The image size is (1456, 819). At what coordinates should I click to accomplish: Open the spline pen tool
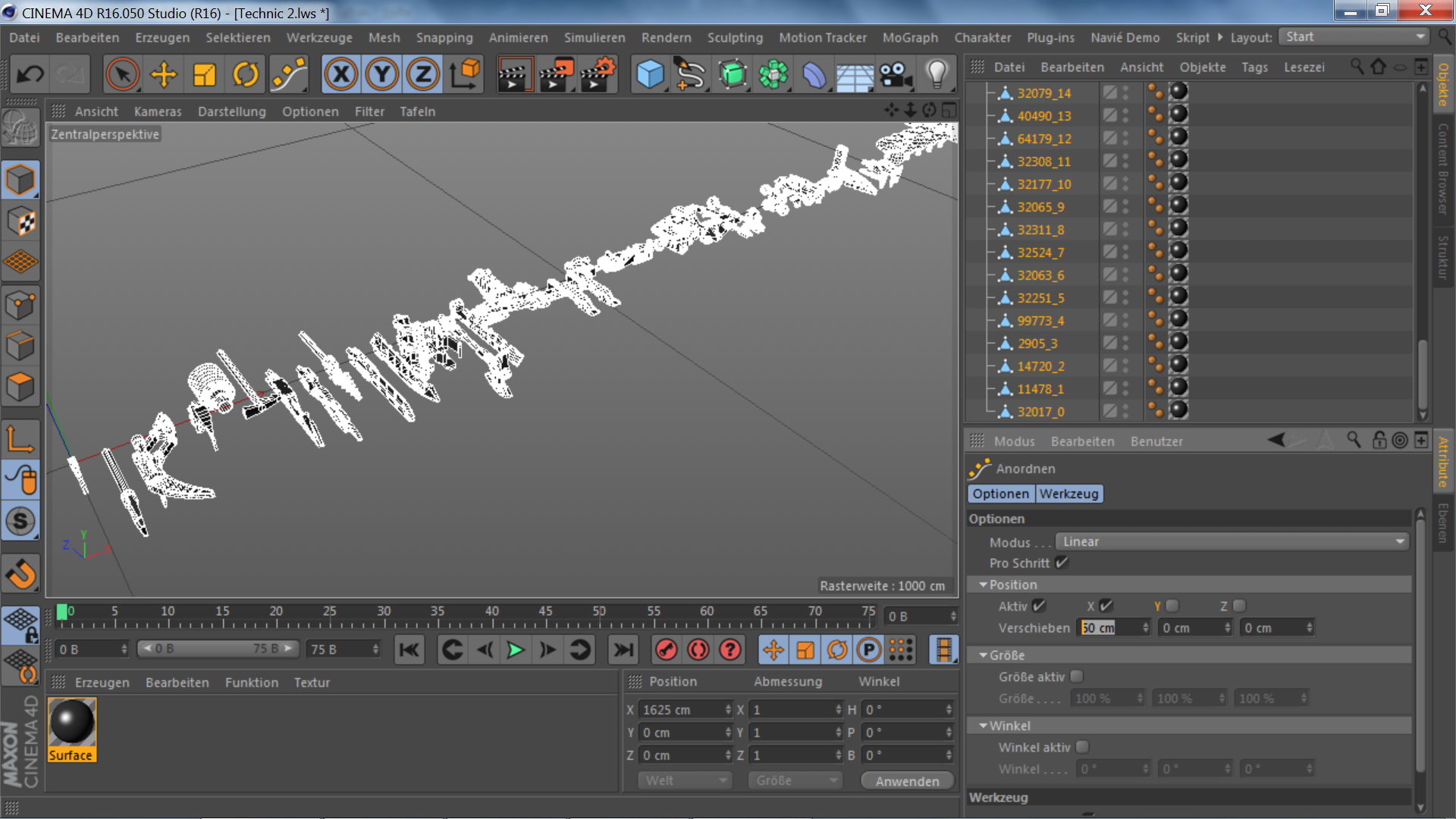pyautogui.click(x=690, y=74)
